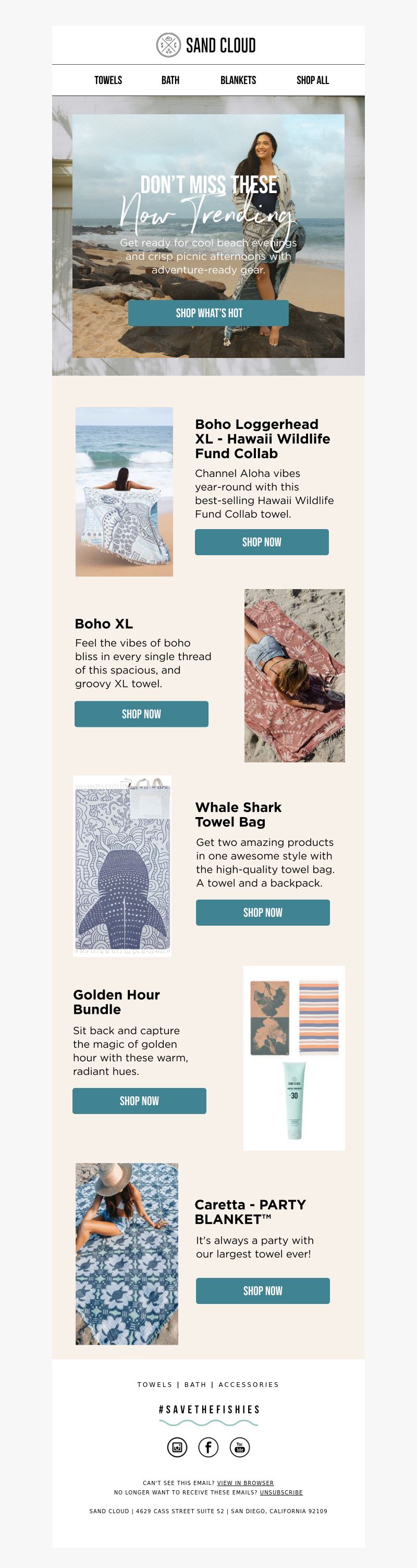The image size is (417, 1568).
Task: Click the Unsubscribe link
Action: point(281,1492)
